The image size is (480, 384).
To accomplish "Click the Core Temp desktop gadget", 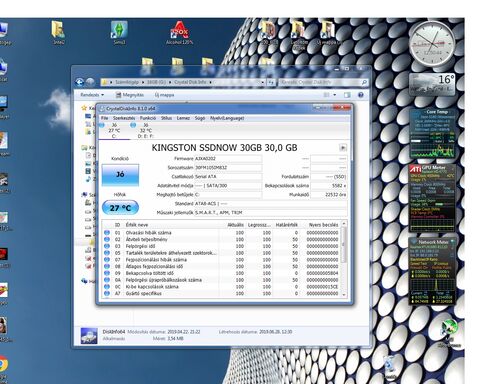I will (x=432, y=134).
